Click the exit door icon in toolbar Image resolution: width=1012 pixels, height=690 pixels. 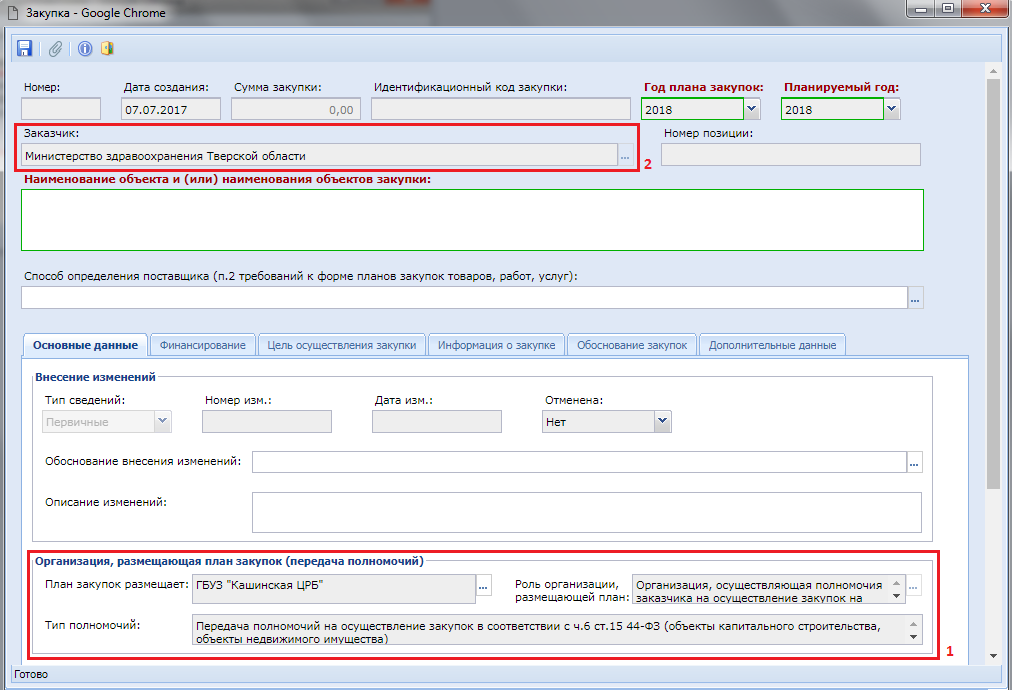coord(107,48)
